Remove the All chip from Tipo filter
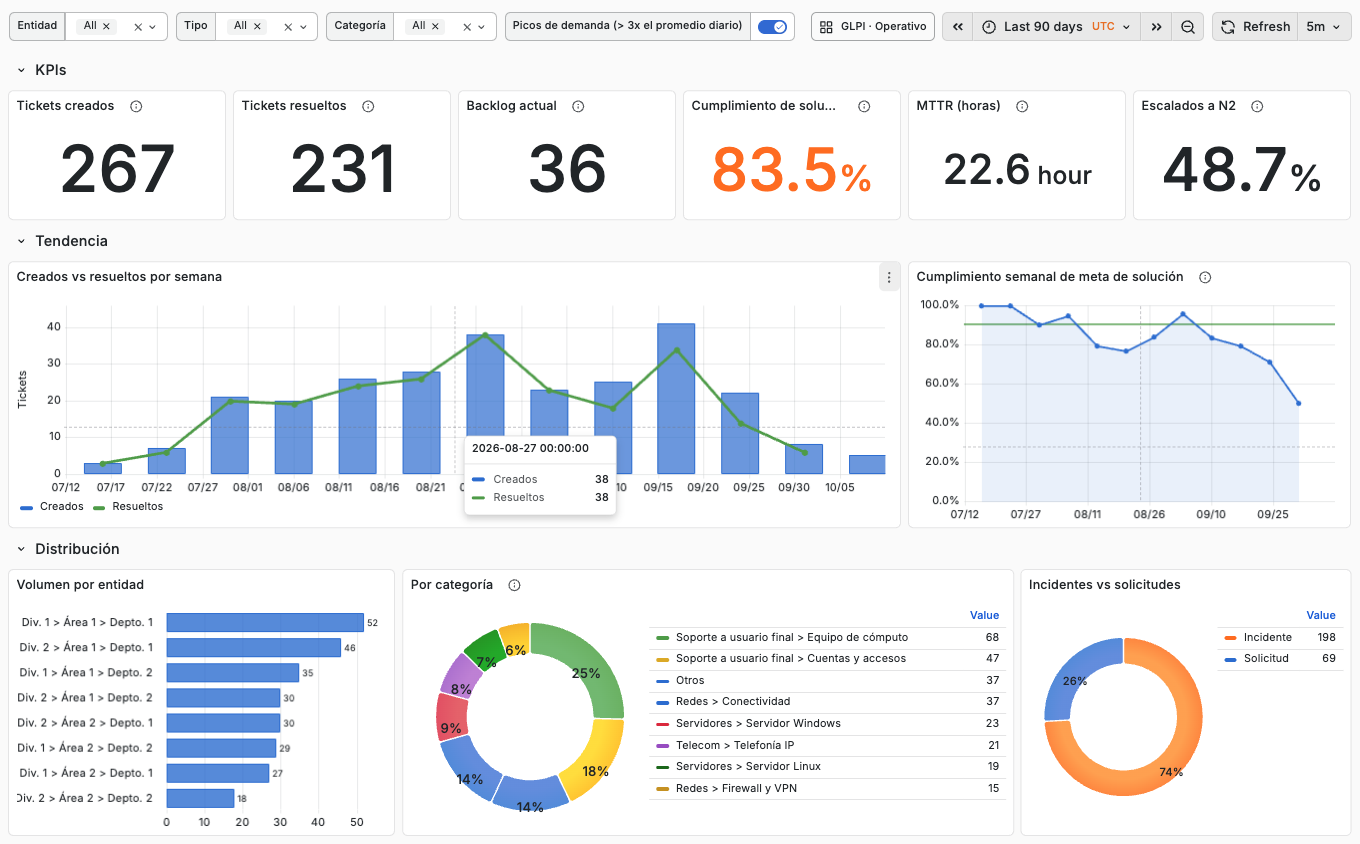Screen dimensions: 1360x844 256,26
